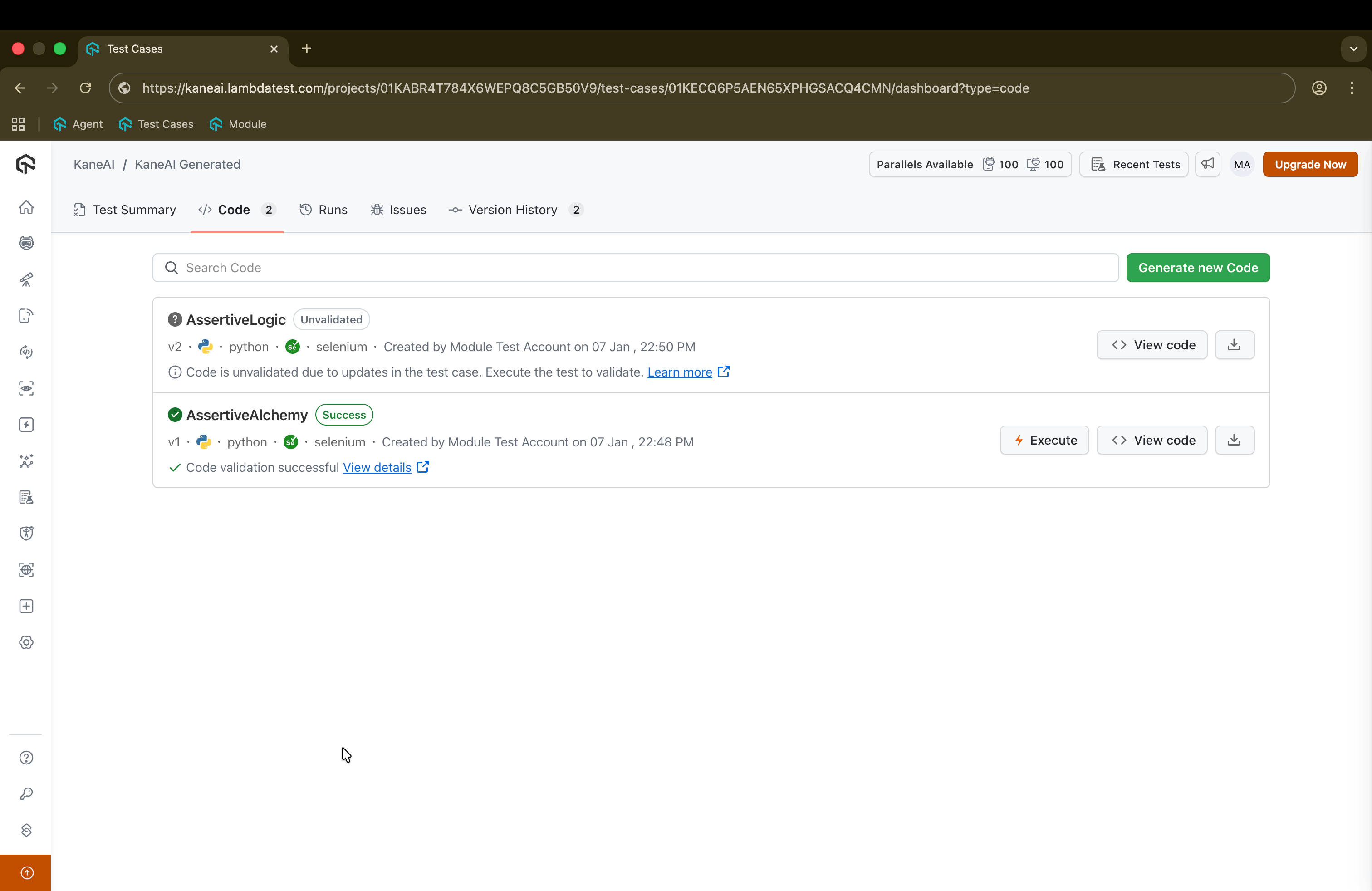Open the AI insights sparkle icon

[26, 461]
